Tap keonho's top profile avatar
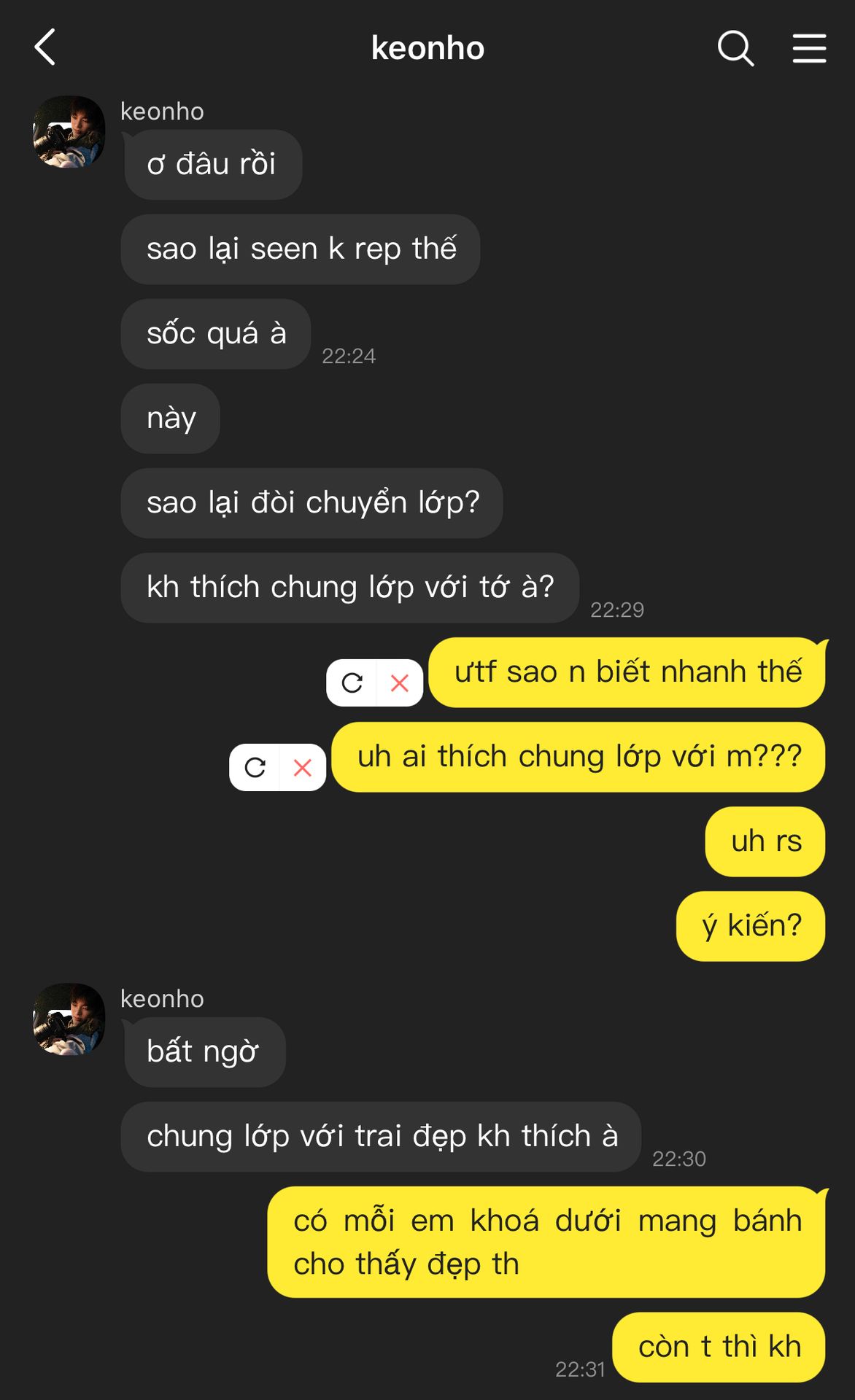 (x=69, y=132)
